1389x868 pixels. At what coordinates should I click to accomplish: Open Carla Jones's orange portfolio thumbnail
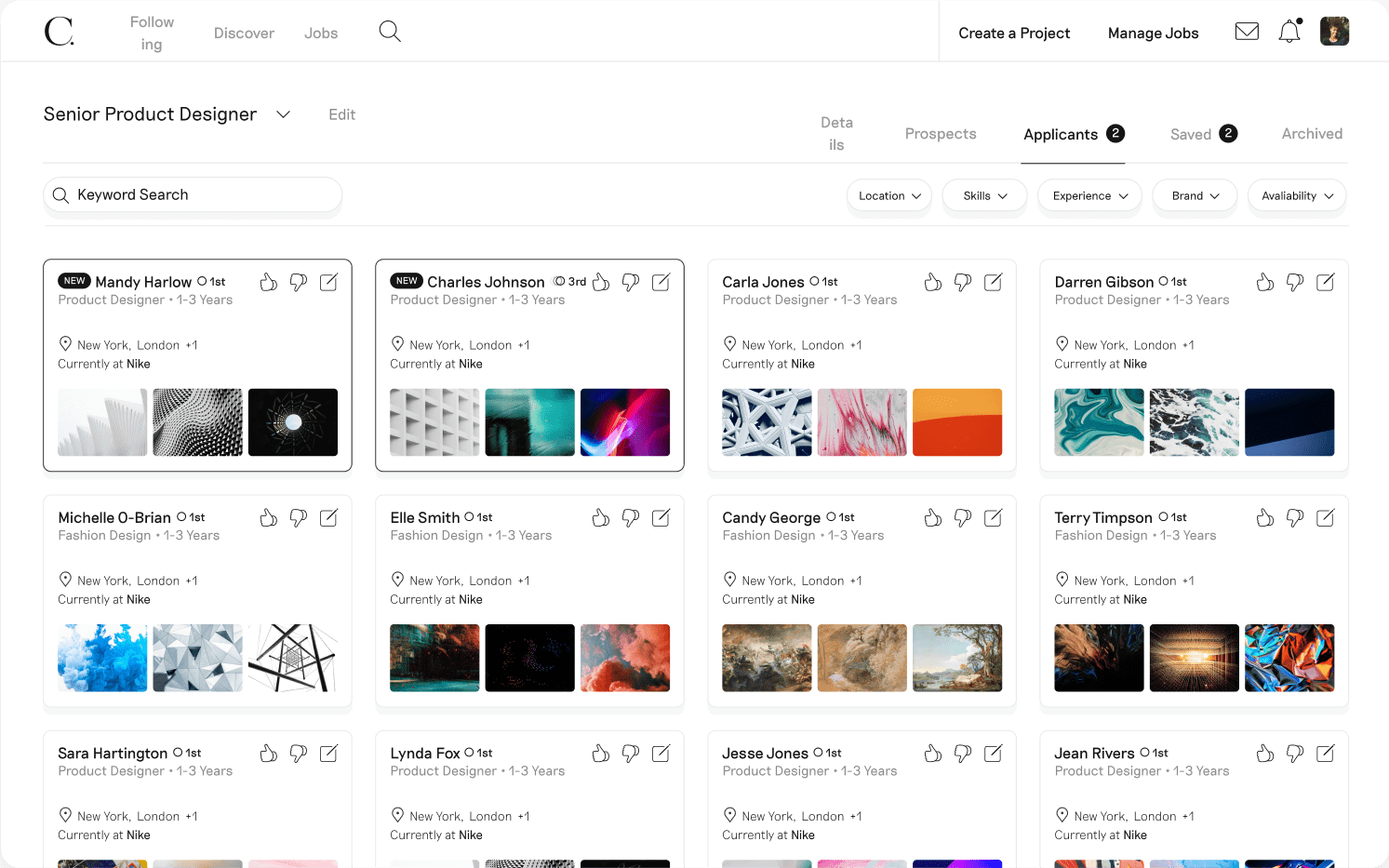(x=957, y=422)
